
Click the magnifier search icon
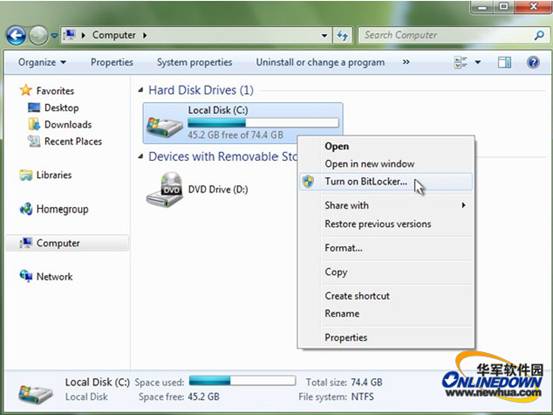coord(539,35)
